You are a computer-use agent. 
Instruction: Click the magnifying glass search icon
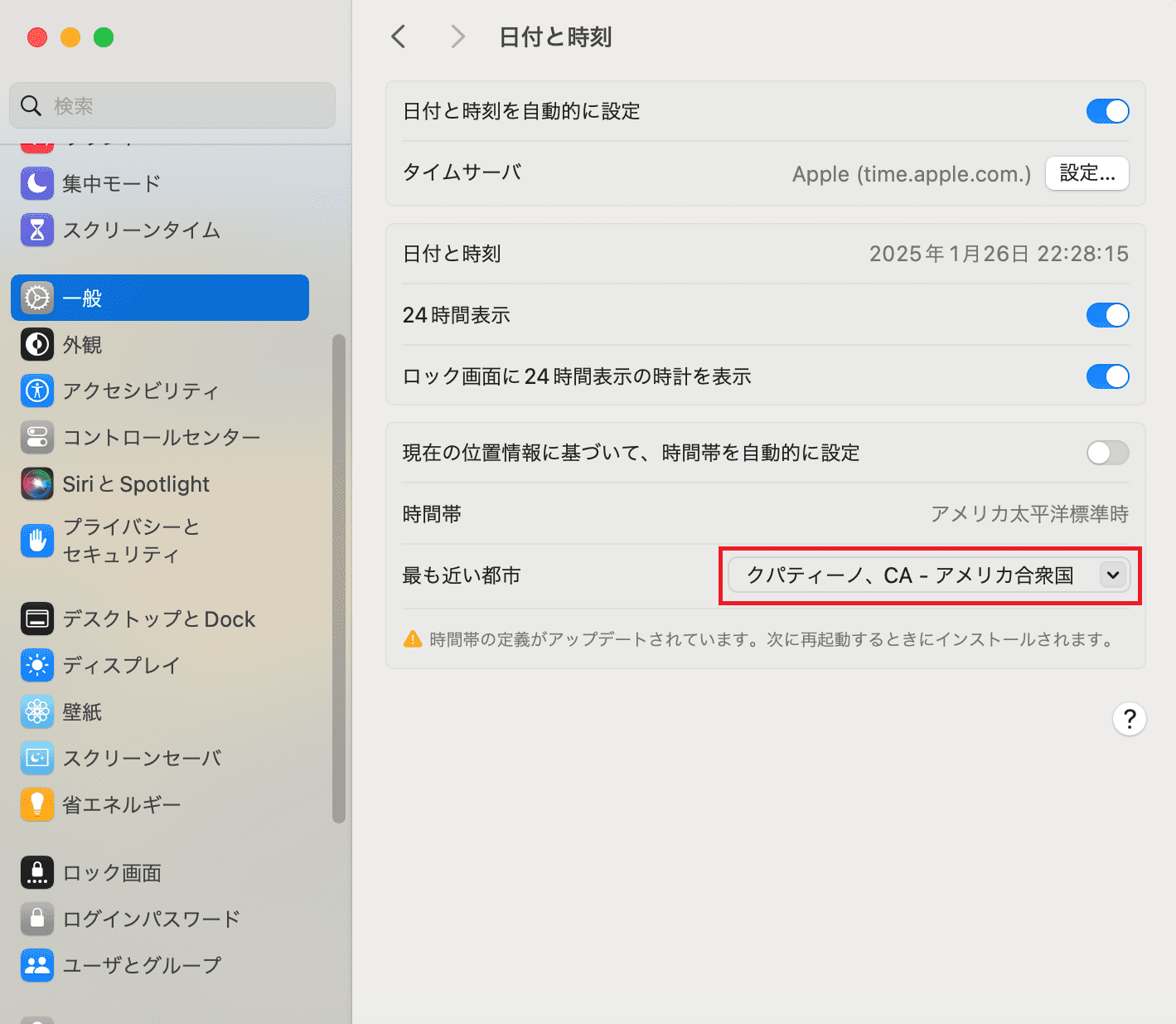(x=31, y=105)
